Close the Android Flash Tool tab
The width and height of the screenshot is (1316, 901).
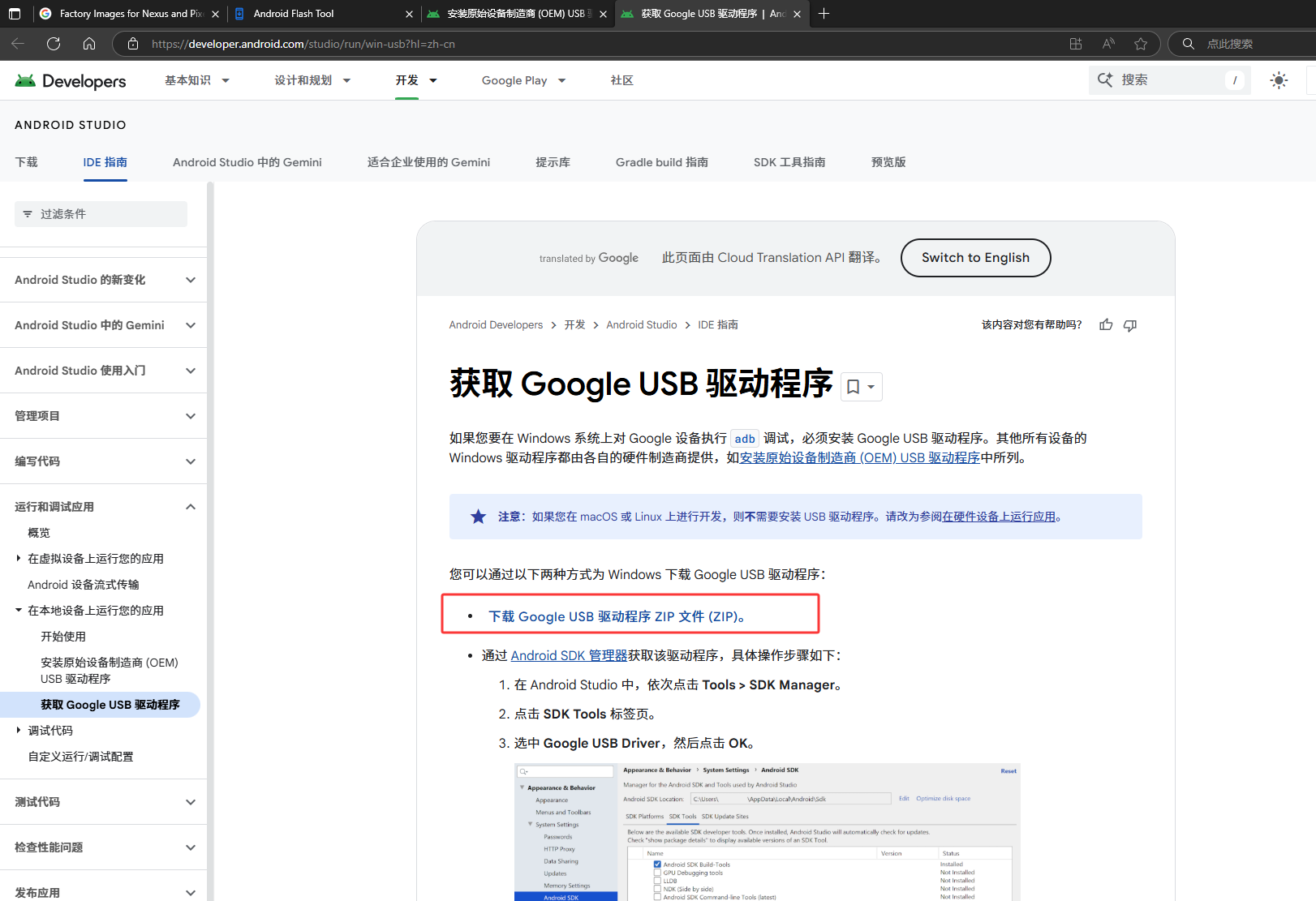point(409,14)
